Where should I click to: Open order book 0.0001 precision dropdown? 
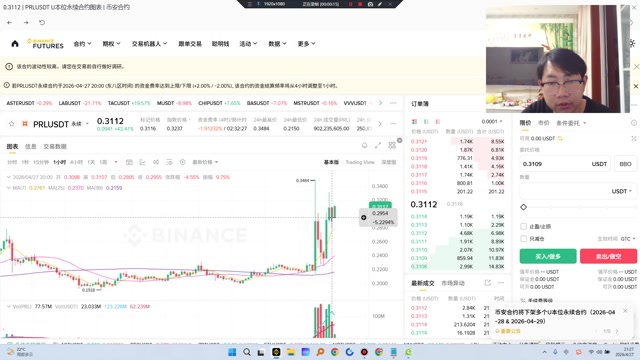tap(492, 122)
